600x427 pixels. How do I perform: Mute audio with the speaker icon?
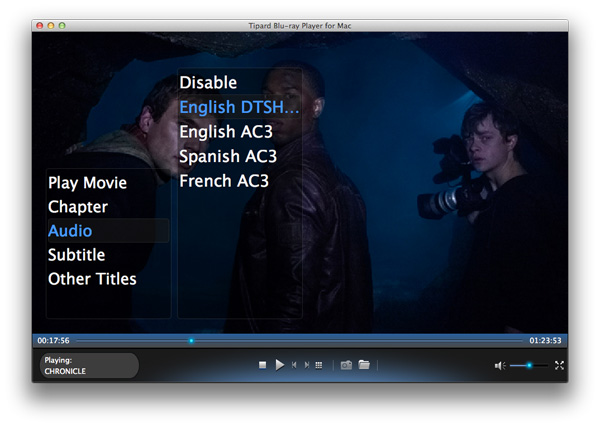pyautogui.click(x=500, y=366)
